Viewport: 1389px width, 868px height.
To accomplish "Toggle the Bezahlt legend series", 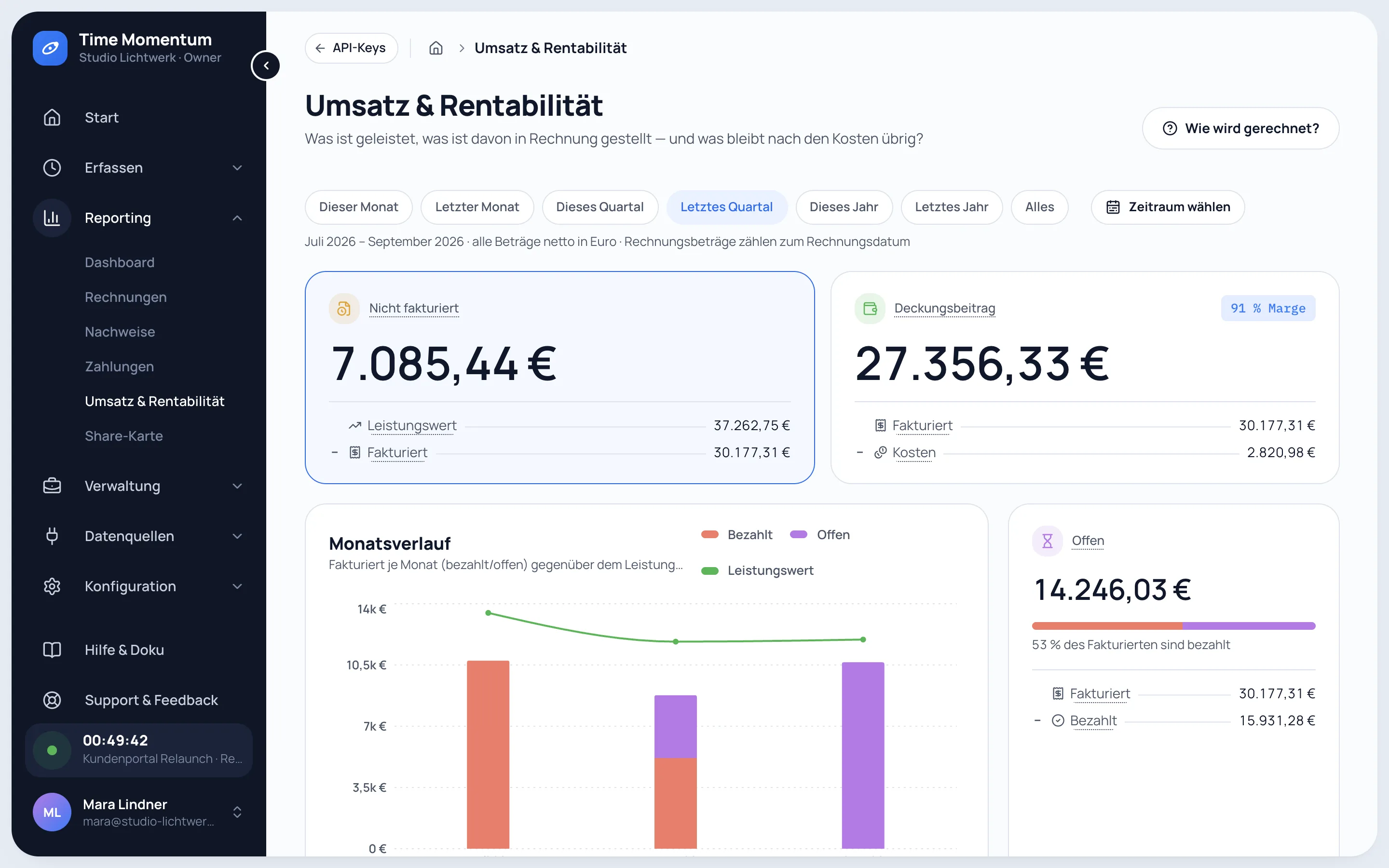I will (736, 534).
